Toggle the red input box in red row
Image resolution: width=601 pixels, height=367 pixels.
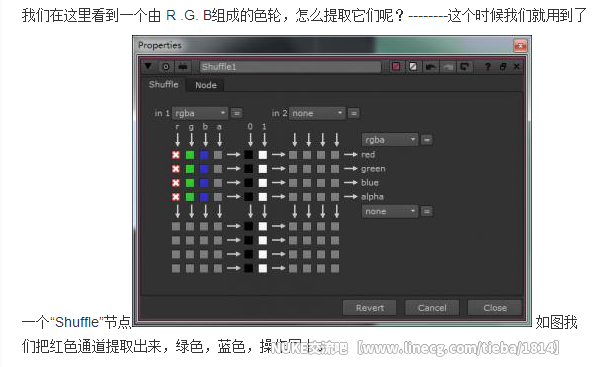[176, 155]
